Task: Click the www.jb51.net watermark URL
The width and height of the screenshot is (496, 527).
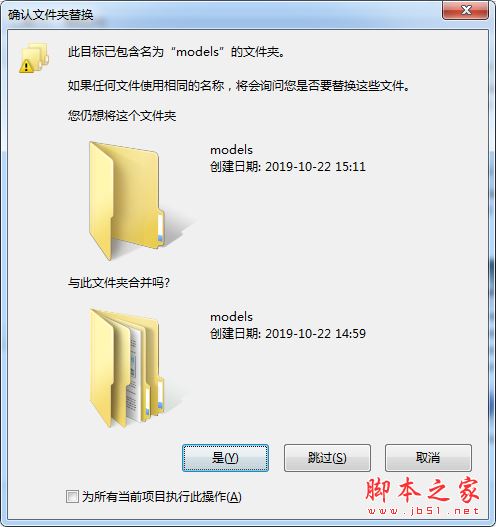Action: [423, 511]
